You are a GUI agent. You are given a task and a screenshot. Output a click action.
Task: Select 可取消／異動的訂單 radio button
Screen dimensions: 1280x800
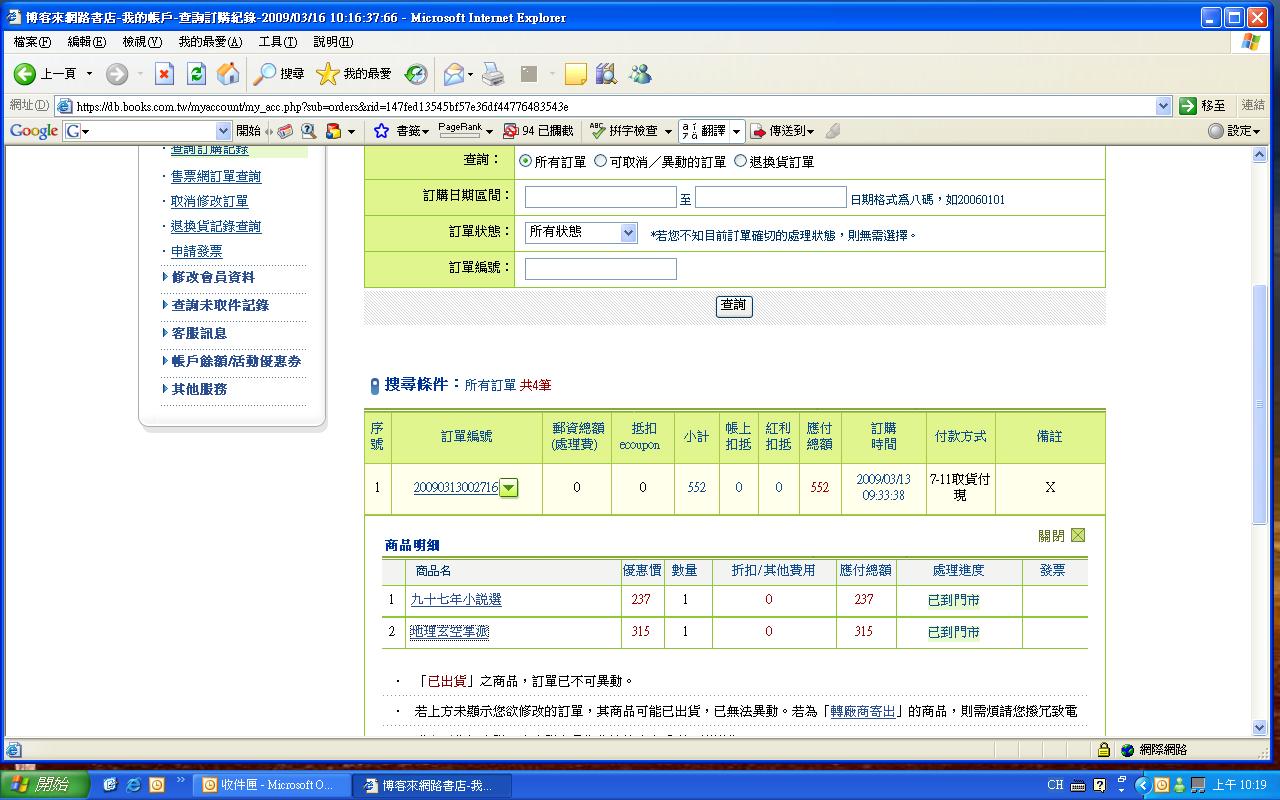point(600,161)
